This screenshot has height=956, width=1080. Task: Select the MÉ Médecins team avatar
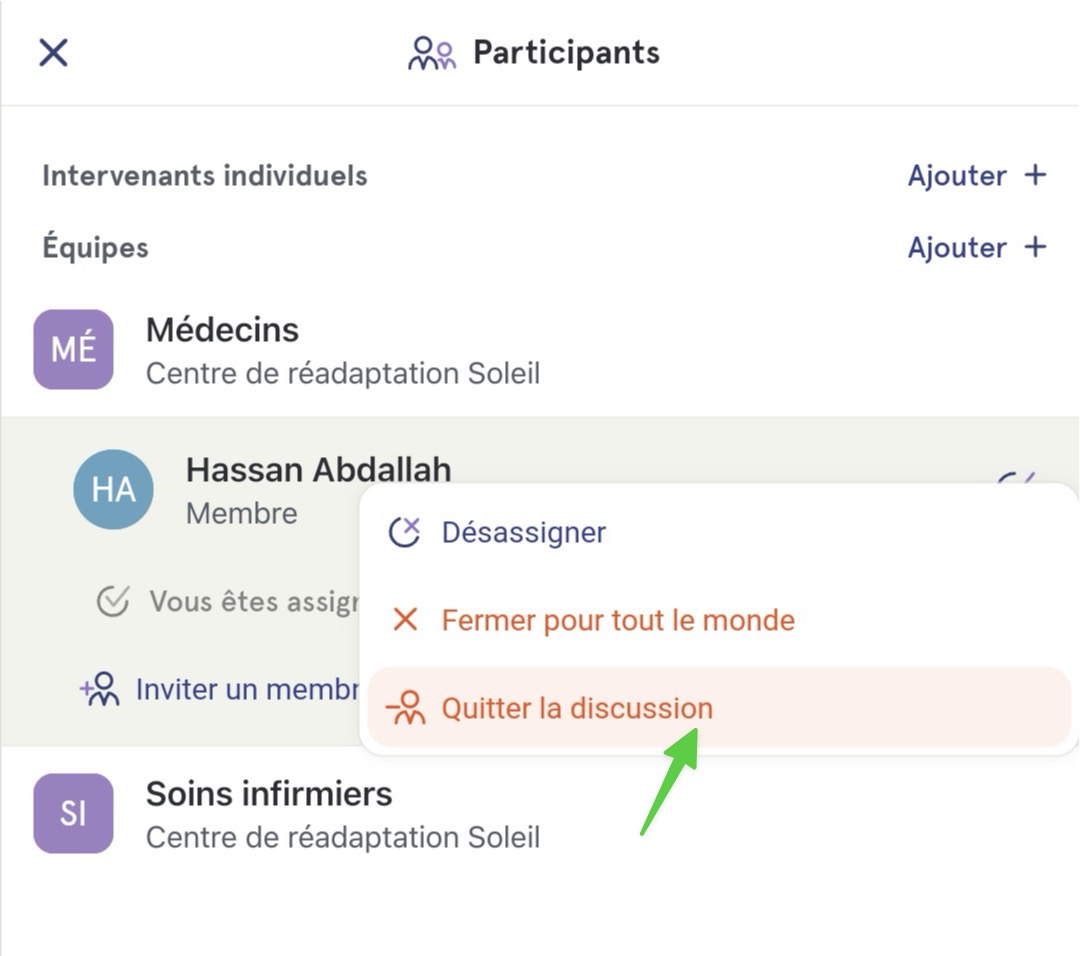coord(74,349)
